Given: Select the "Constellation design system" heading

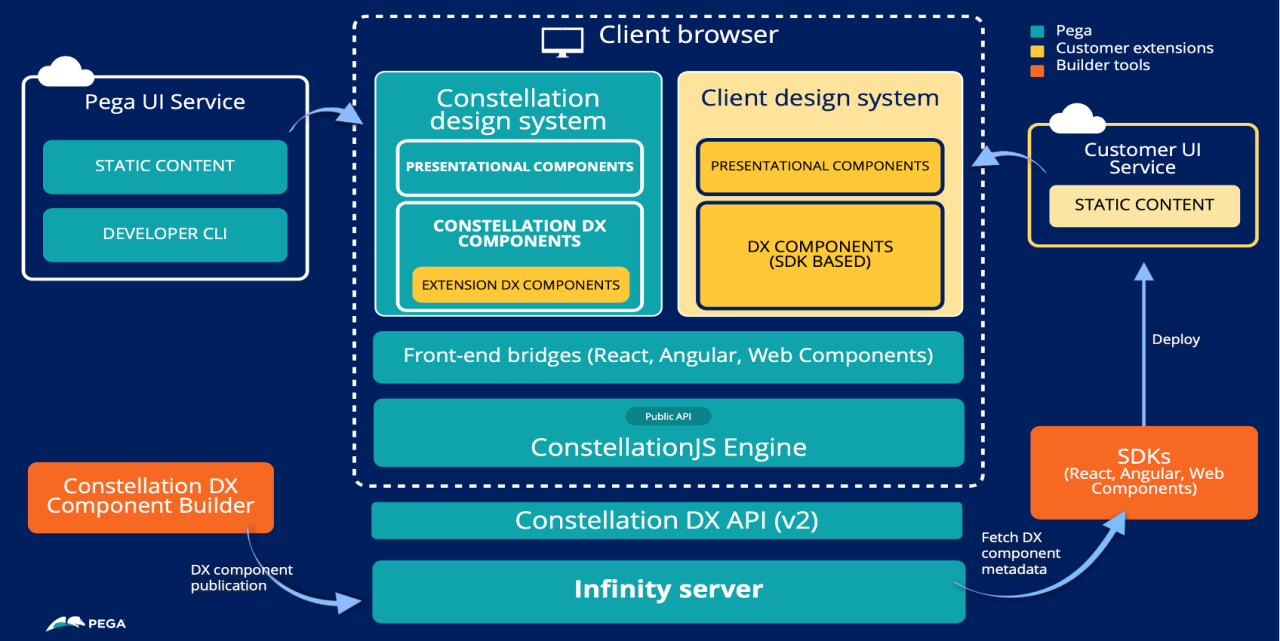Looking at the screenshot, I should [x=518, y=110].
